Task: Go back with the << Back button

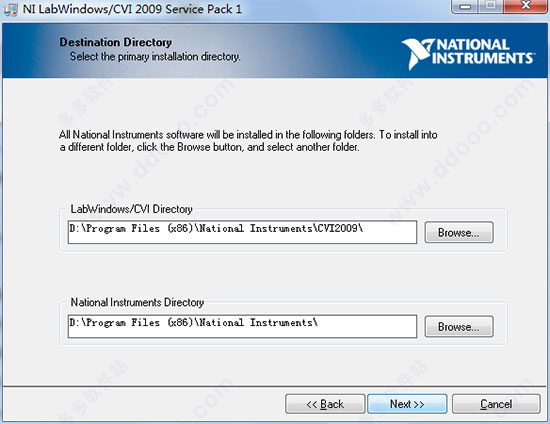Action: click(325, 404)
